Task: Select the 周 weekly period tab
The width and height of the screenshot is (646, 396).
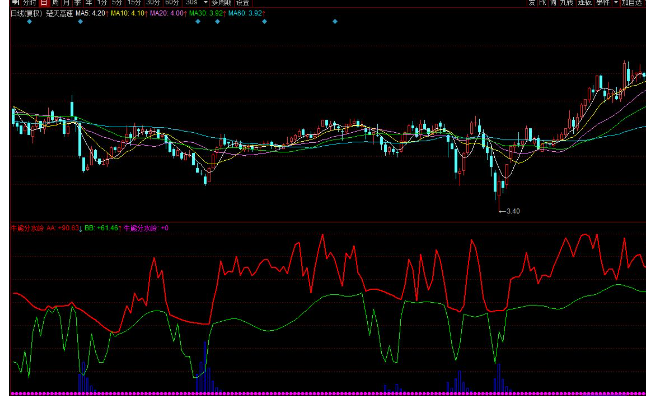Action: (55, 3)
